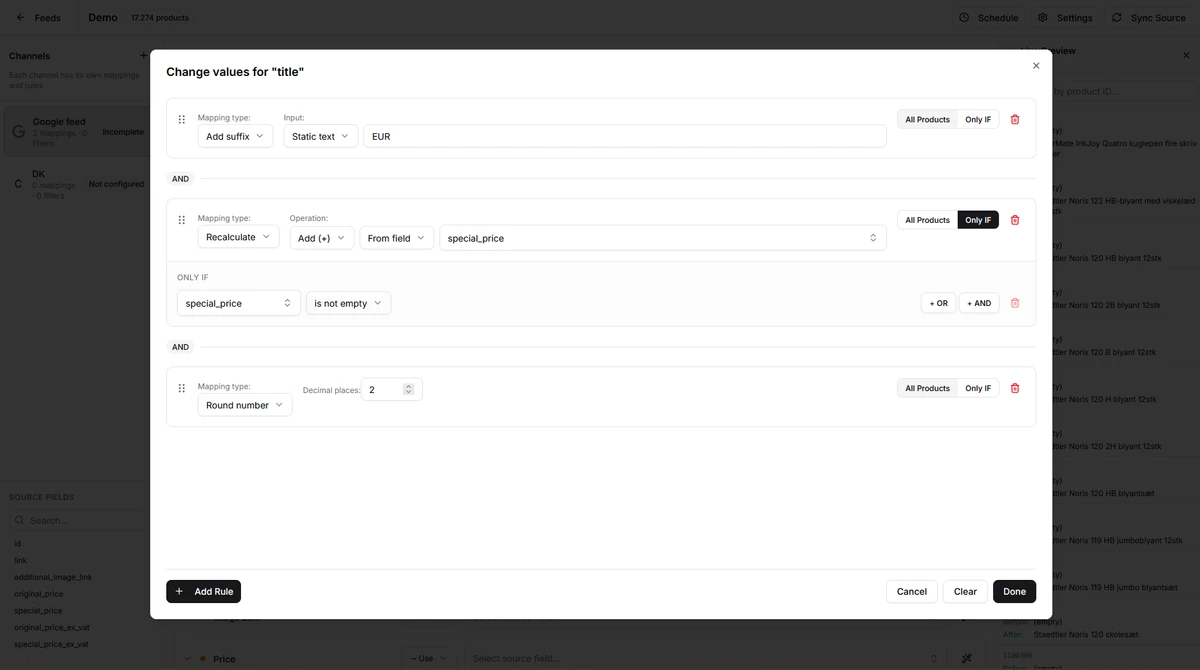The image size is (1200, 670).
Task: Open the Add (+) operation dropdown
Action: tap(321, 238)
